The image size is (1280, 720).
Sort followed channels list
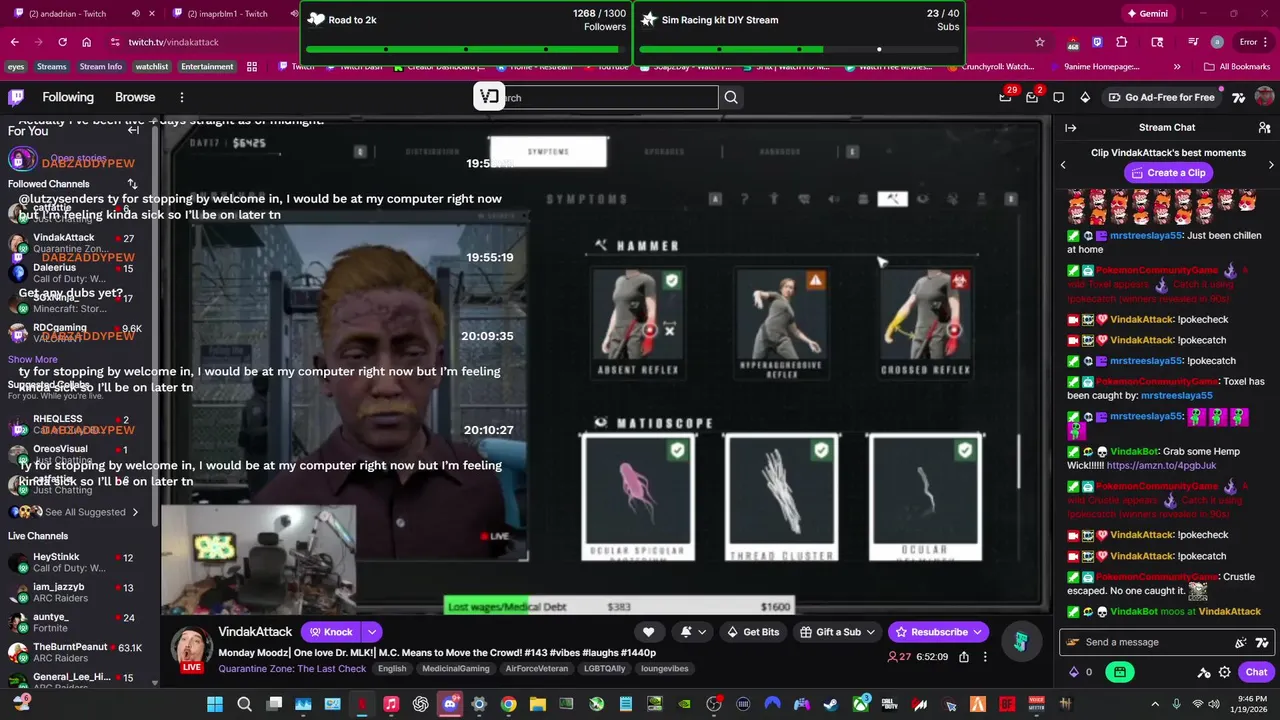point(132,184)
